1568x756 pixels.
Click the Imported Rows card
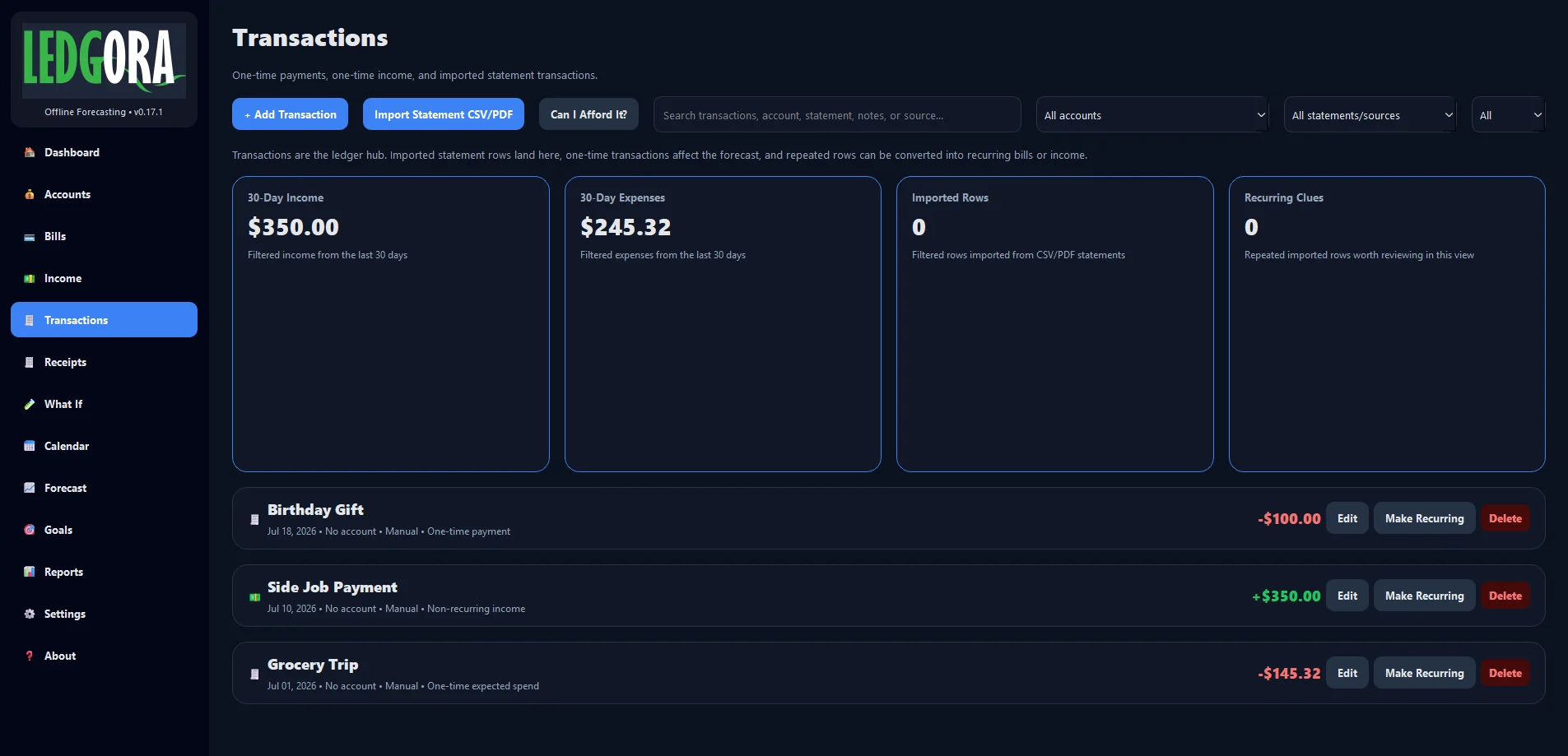tap(1055, 324)
